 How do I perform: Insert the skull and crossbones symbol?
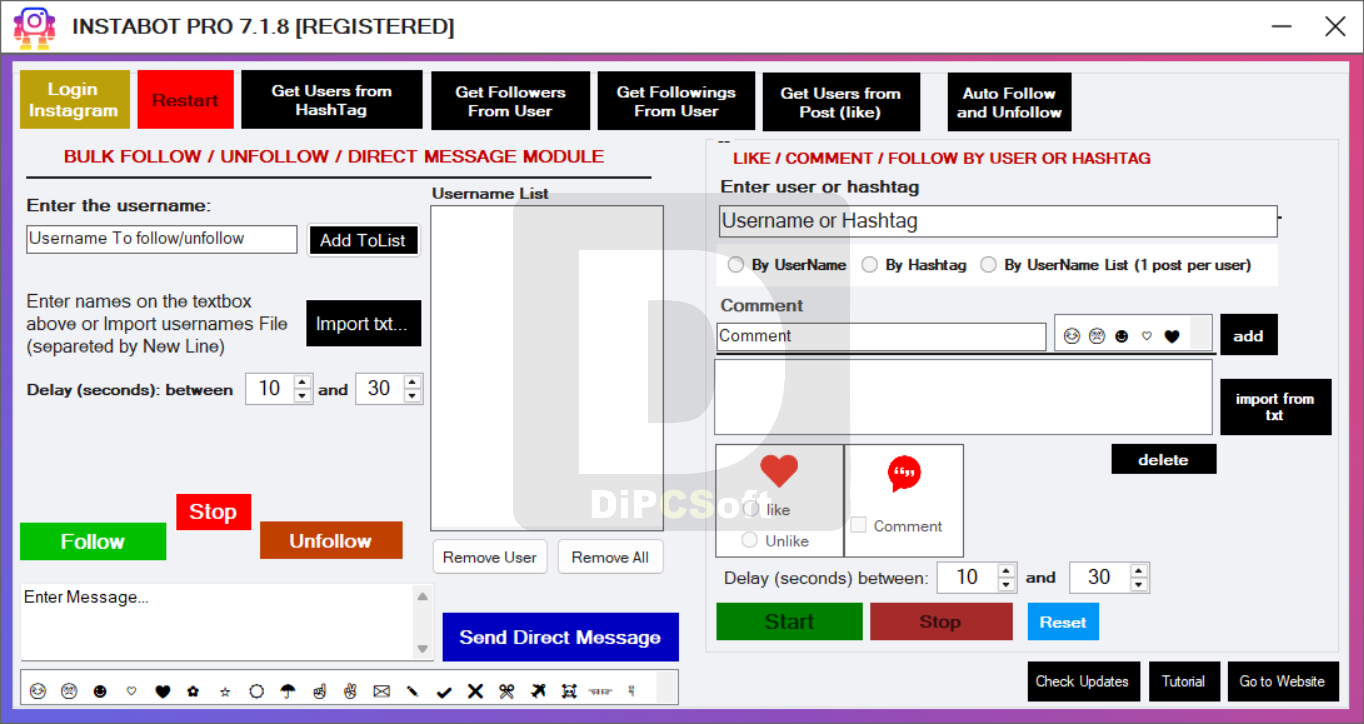[x=569, y=691]
